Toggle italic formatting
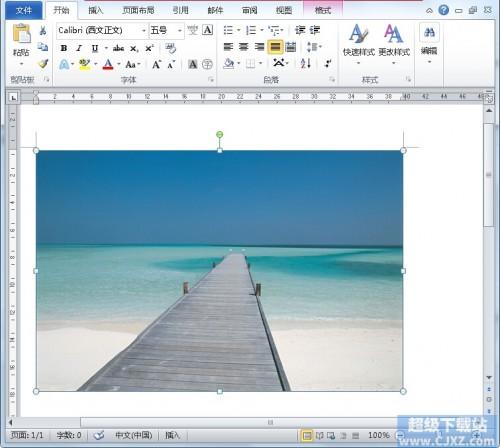Viewport: 500px width, 448px height. 79,48
